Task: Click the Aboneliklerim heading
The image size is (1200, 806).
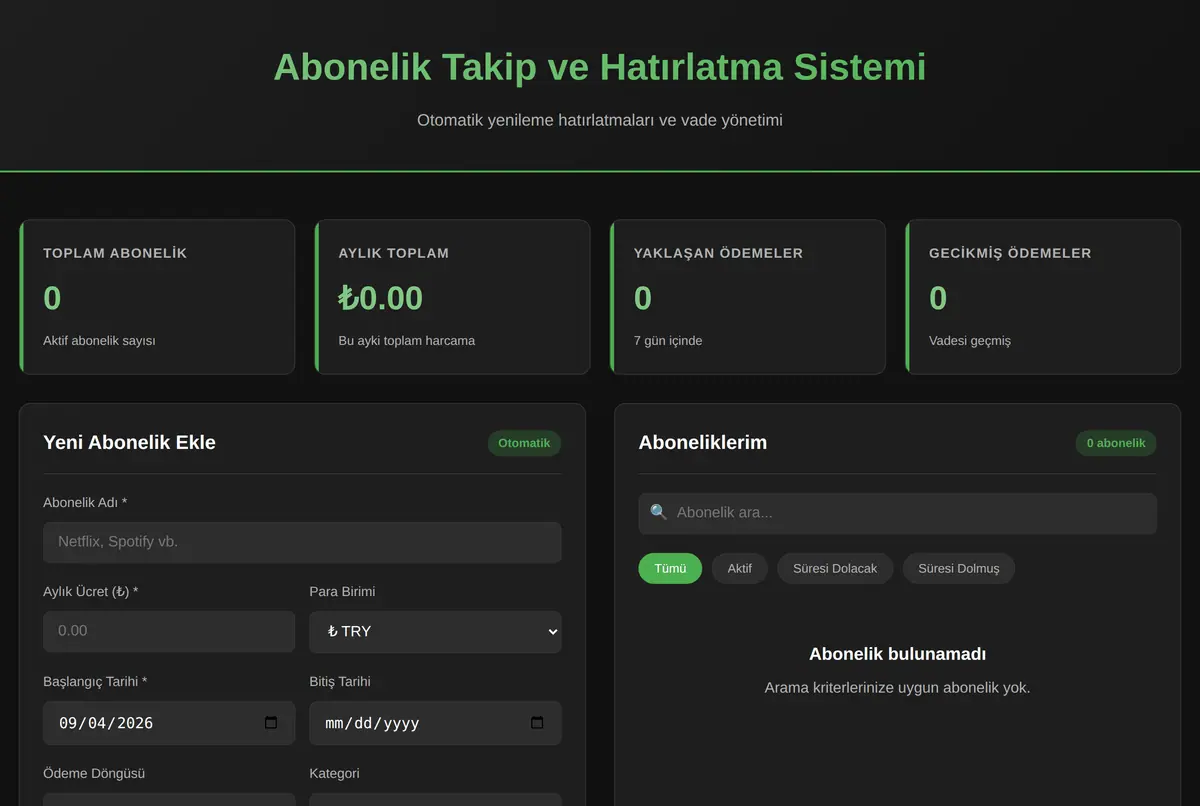Action: pyautogui.click(x=703, y=442)
